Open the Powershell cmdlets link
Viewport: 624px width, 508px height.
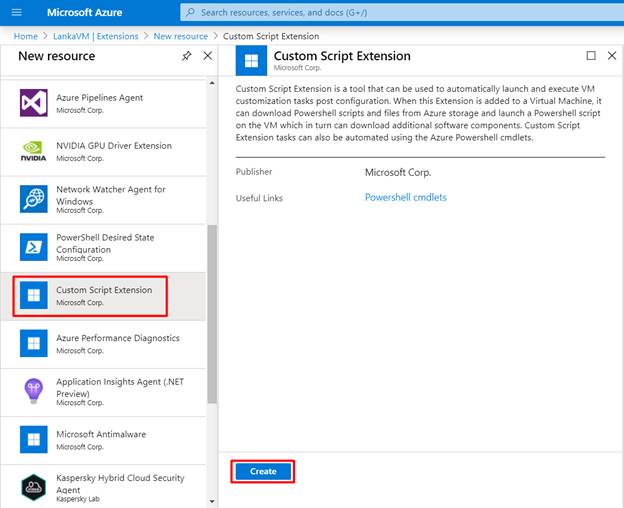406,198
